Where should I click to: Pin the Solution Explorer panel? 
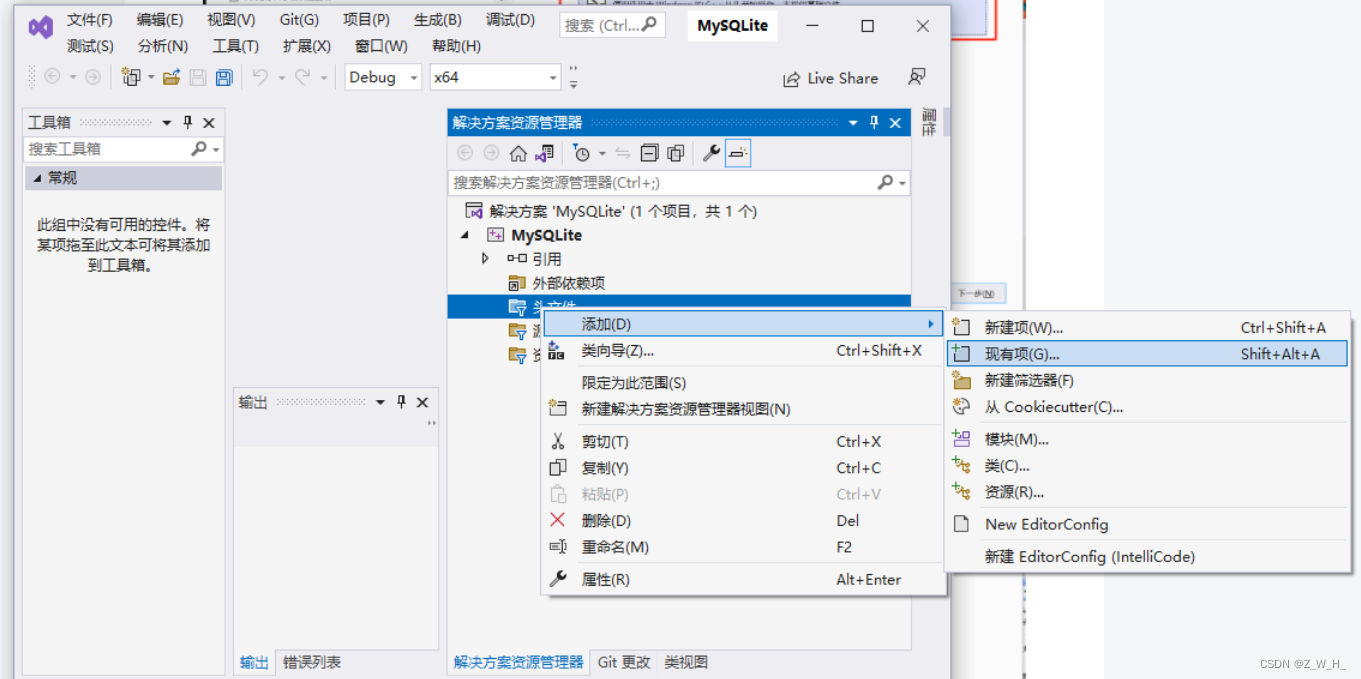point(874,122)
